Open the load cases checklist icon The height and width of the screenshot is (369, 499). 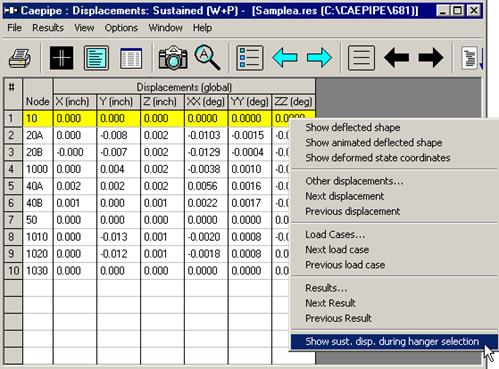(250, 58)
